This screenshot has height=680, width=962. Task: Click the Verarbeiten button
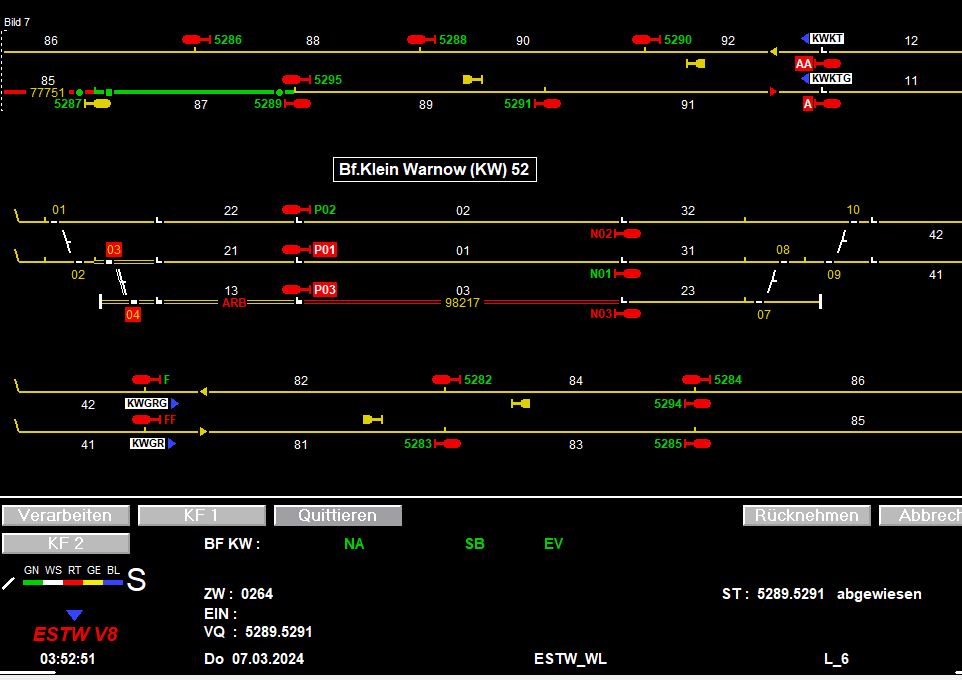tap(66, 516)
